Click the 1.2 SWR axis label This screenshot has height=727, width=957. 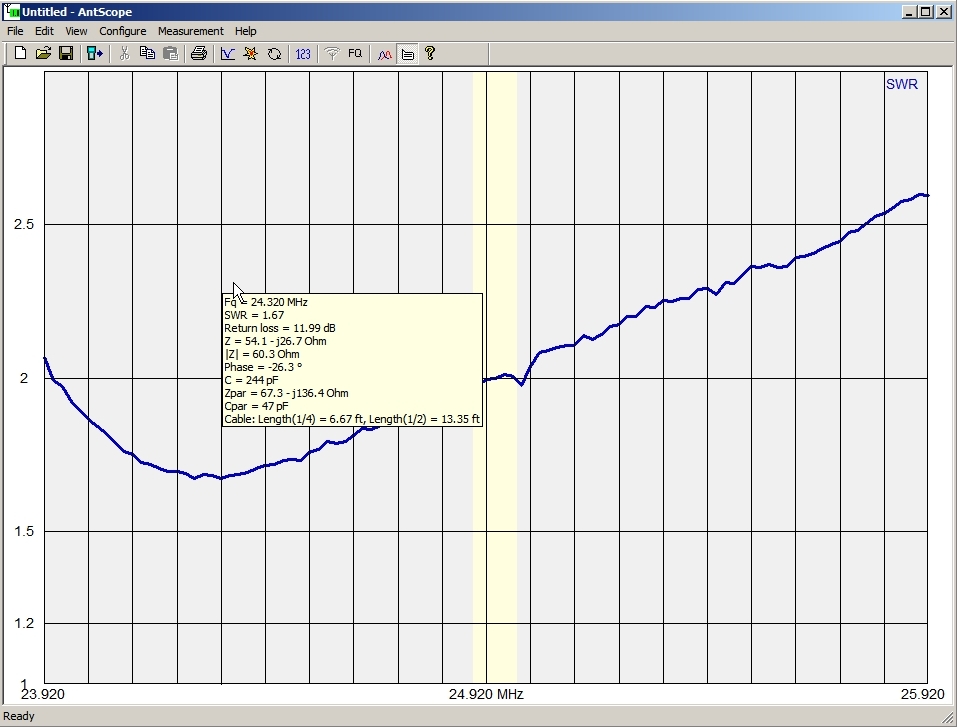click(x=24, y=623)
